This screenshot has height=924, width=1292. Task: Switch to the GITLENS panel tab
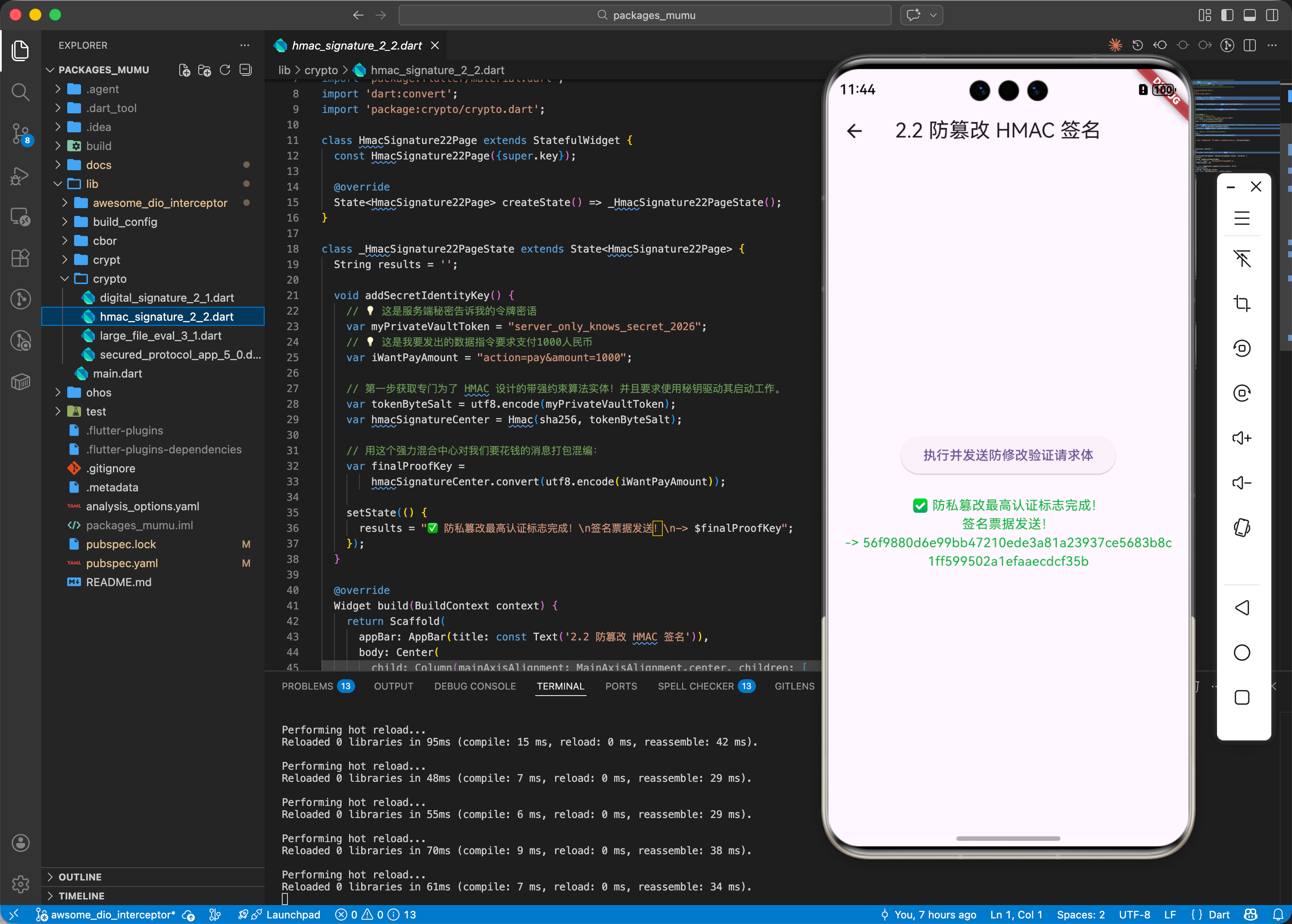794,686
